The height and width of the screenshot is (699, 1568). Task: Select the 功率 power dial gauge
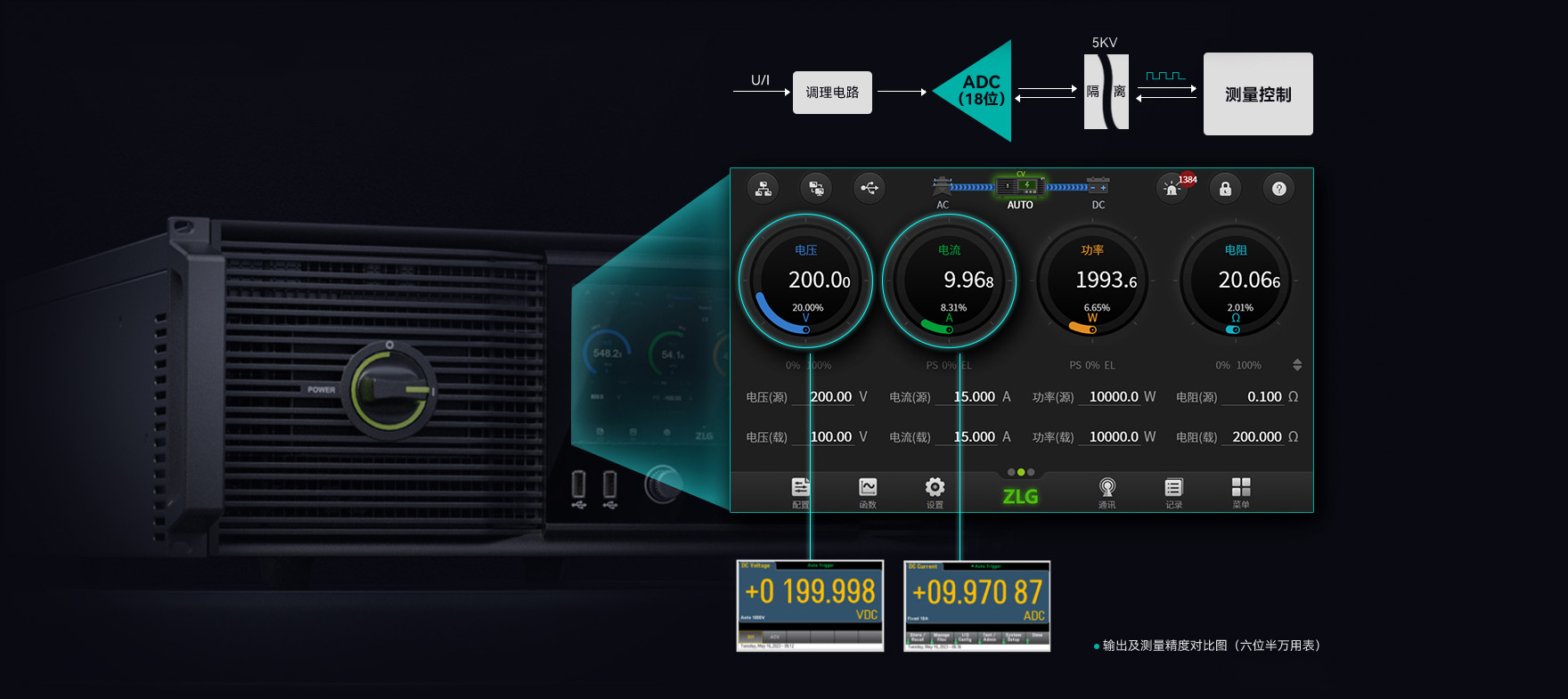click(x=1092, y=281)
